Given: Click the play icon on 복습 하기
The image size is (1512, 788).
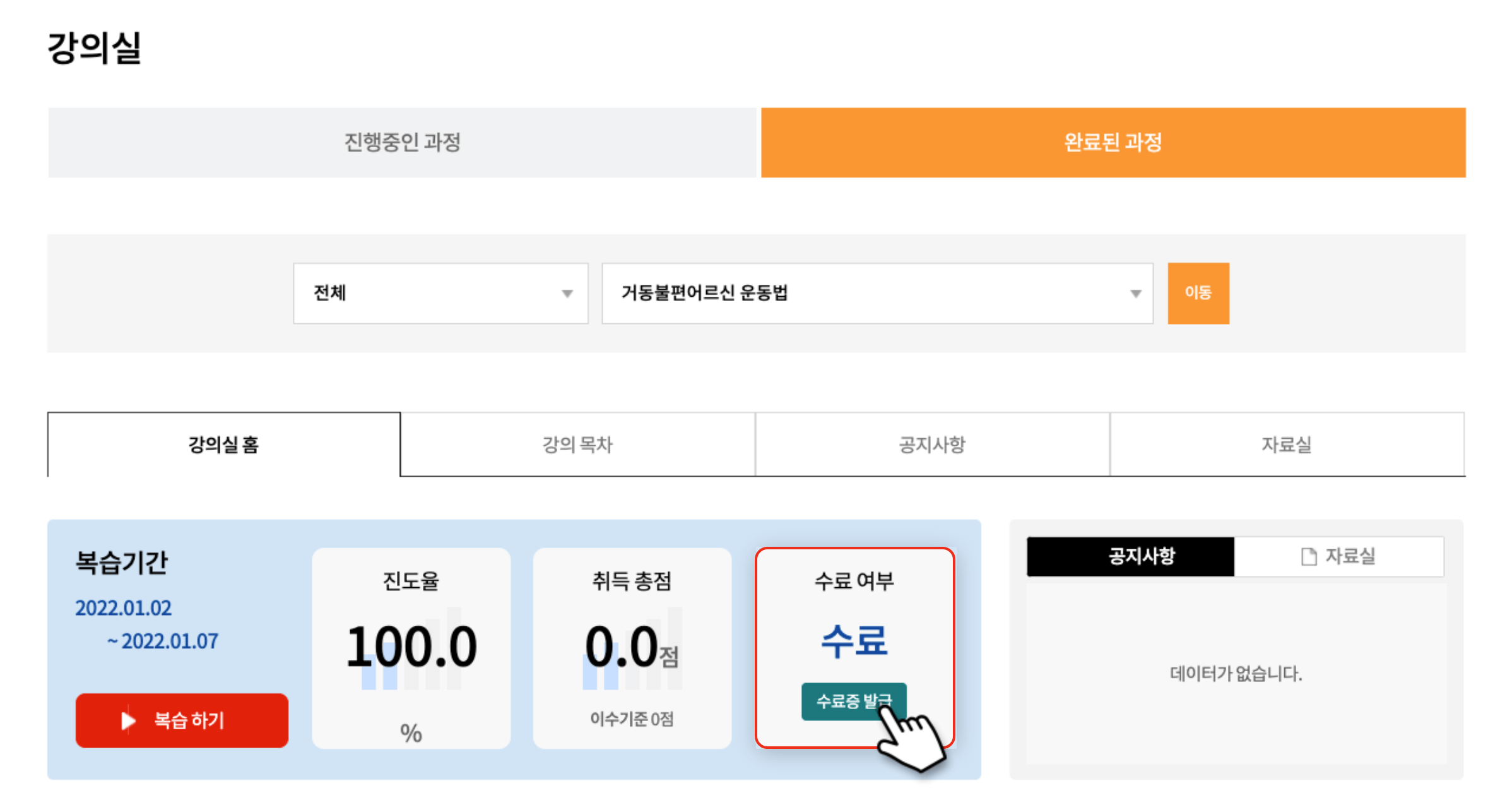Looking at the screenshot, I should [128, 720].
